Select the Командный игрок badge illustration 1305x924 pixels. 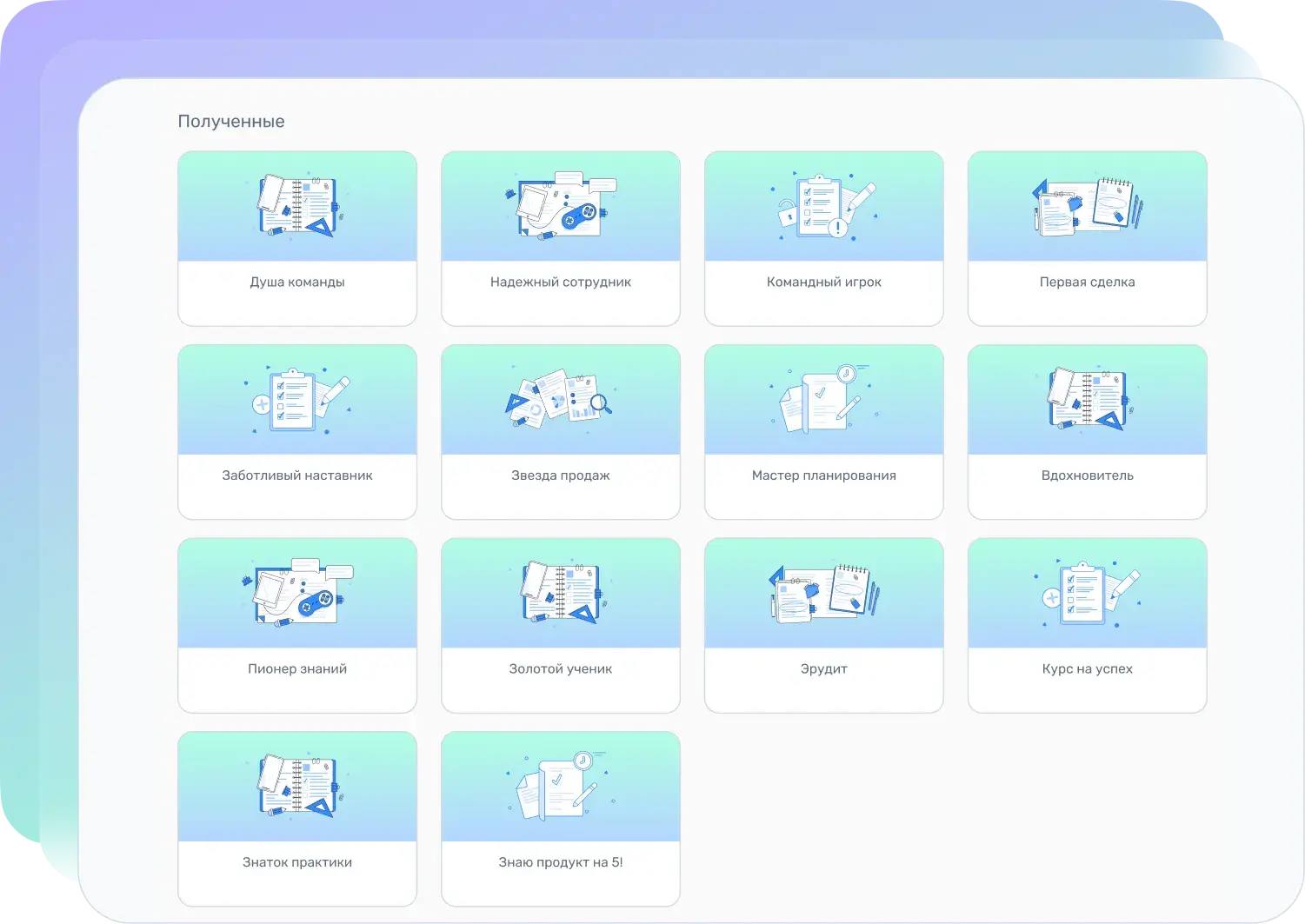824,206
